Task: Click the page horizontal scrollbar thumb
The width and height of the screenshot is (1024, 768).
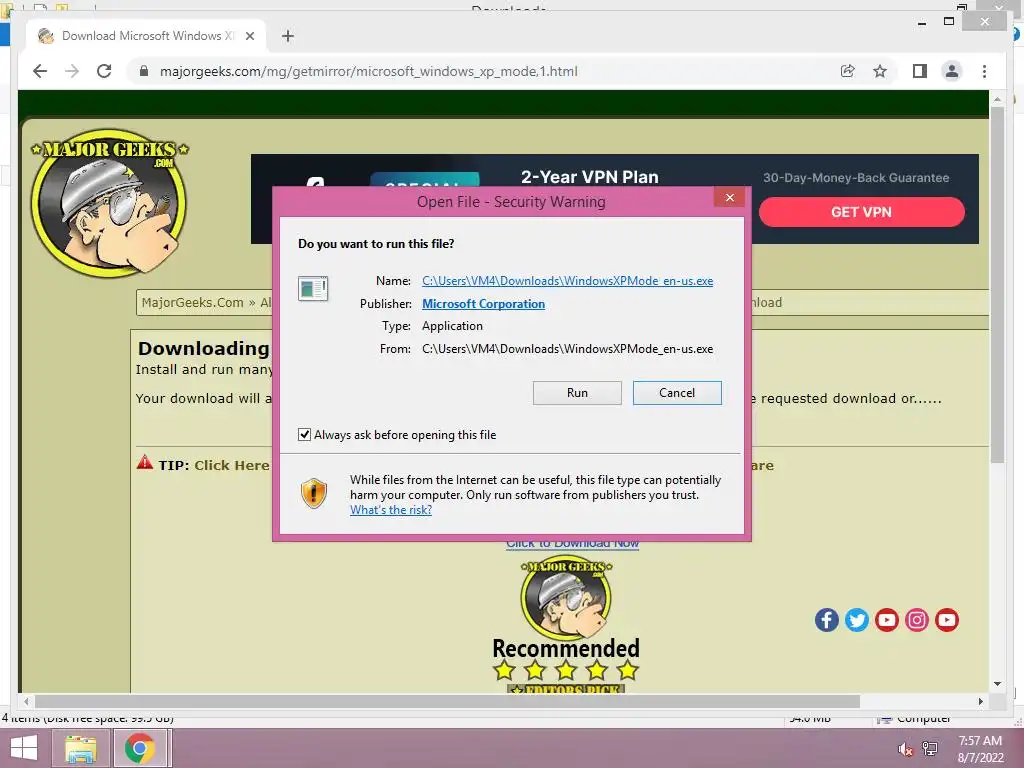Action: (x=447, y=701)
